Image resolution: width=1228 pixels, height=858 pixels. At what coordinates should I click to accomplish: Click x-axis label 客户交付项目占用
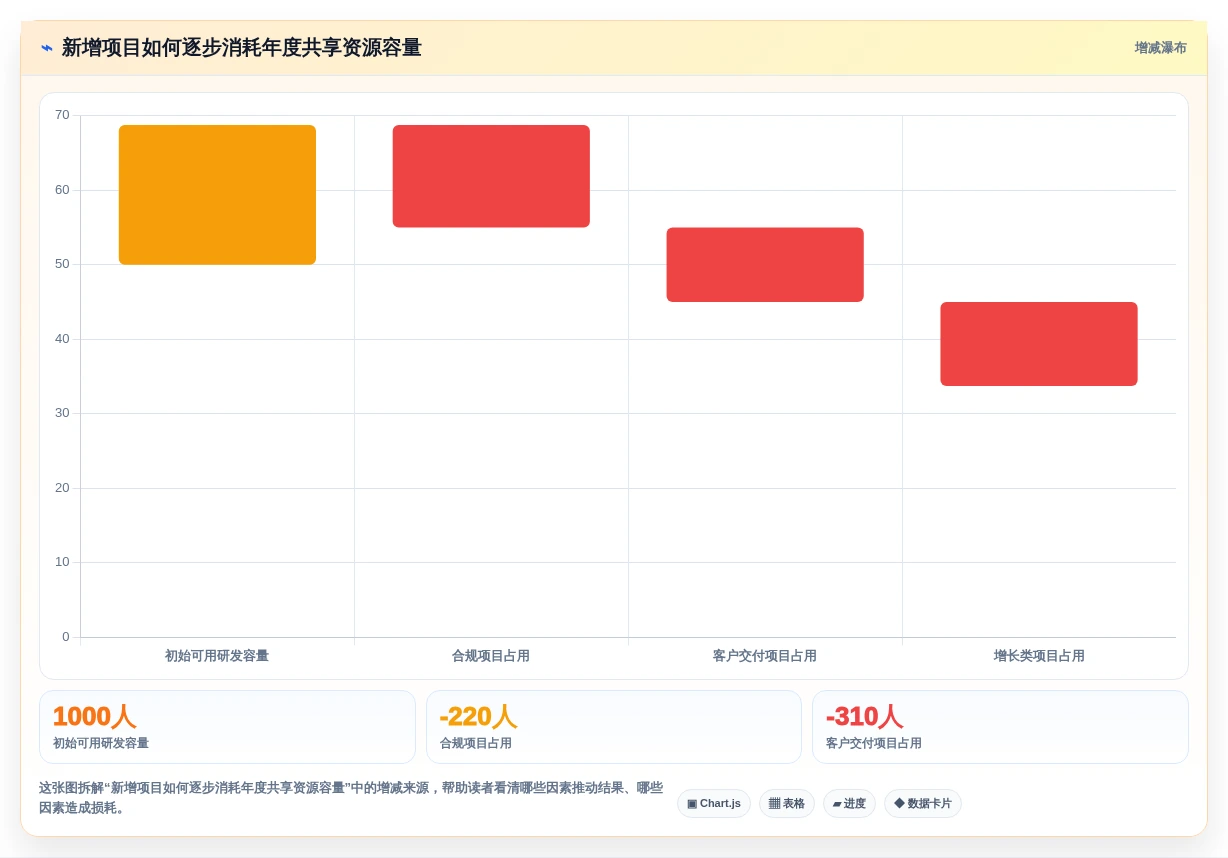(765, 656)
